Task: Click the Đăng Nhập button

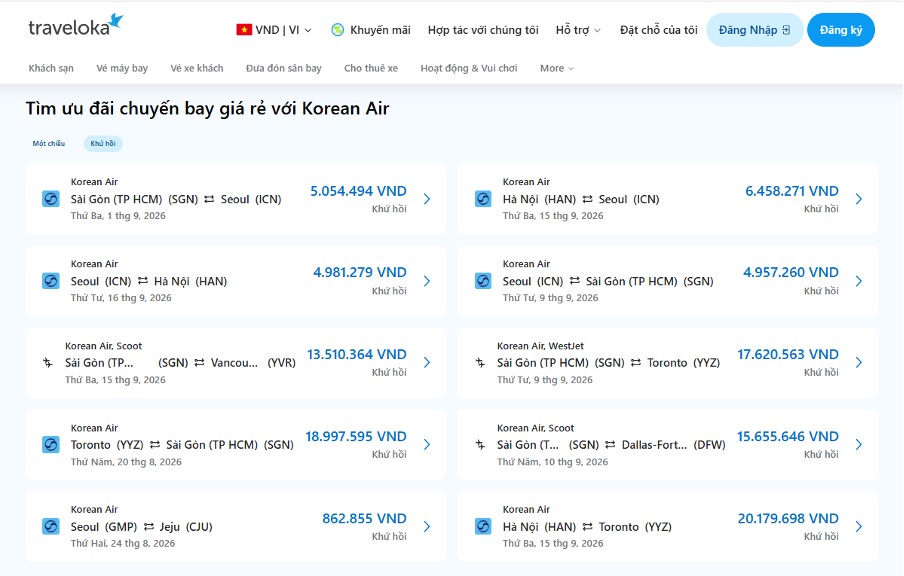Action: [755, 30]
